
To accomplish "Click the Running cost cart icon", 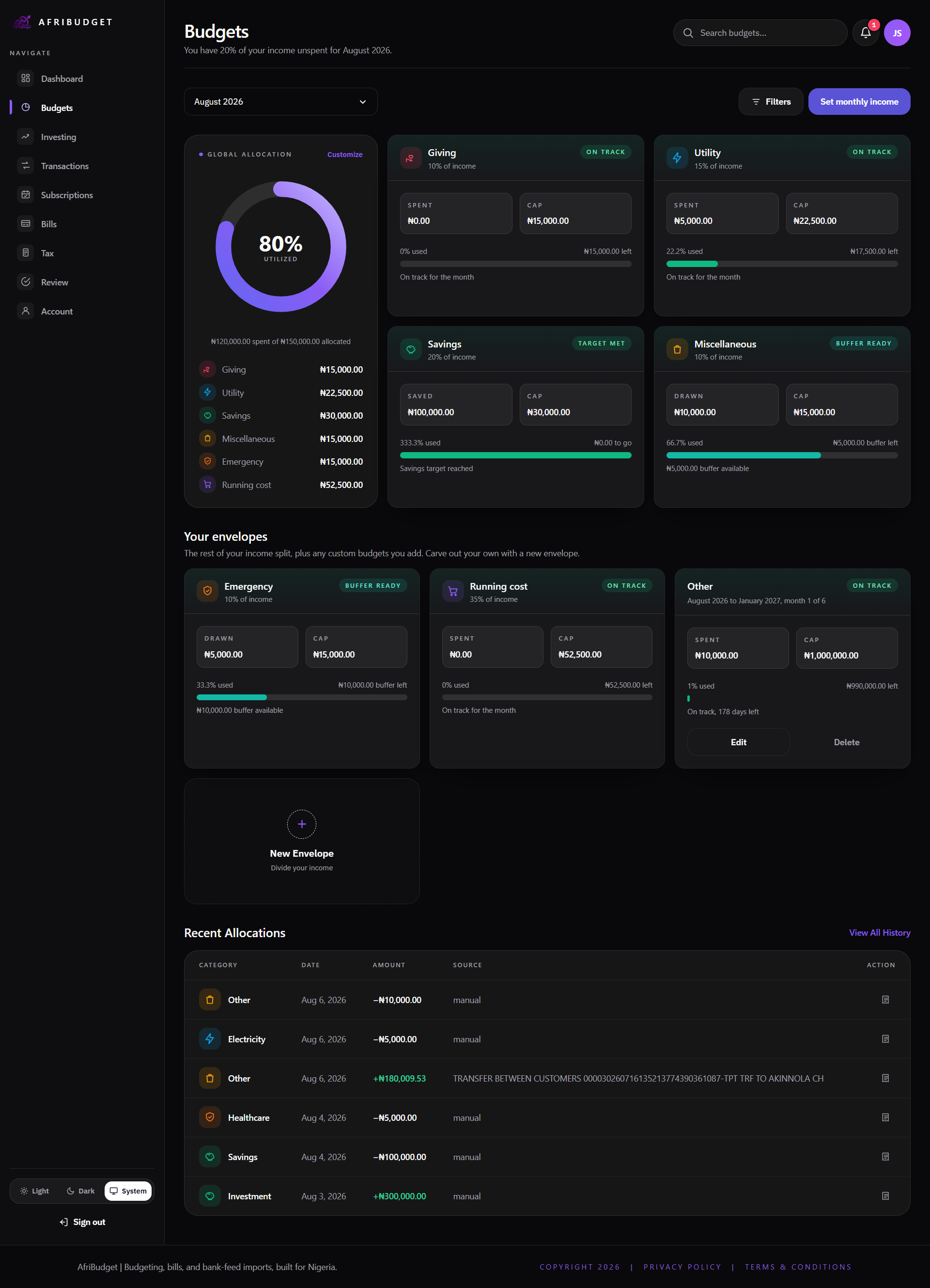I will pyautogui.click(x=452, y=591).
